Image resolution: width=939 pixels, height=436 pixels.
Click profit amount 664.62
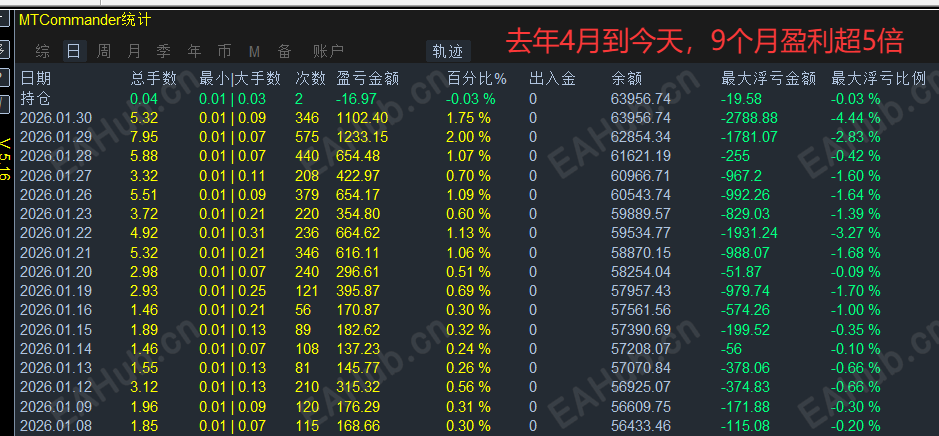click(x=358, y=234)
